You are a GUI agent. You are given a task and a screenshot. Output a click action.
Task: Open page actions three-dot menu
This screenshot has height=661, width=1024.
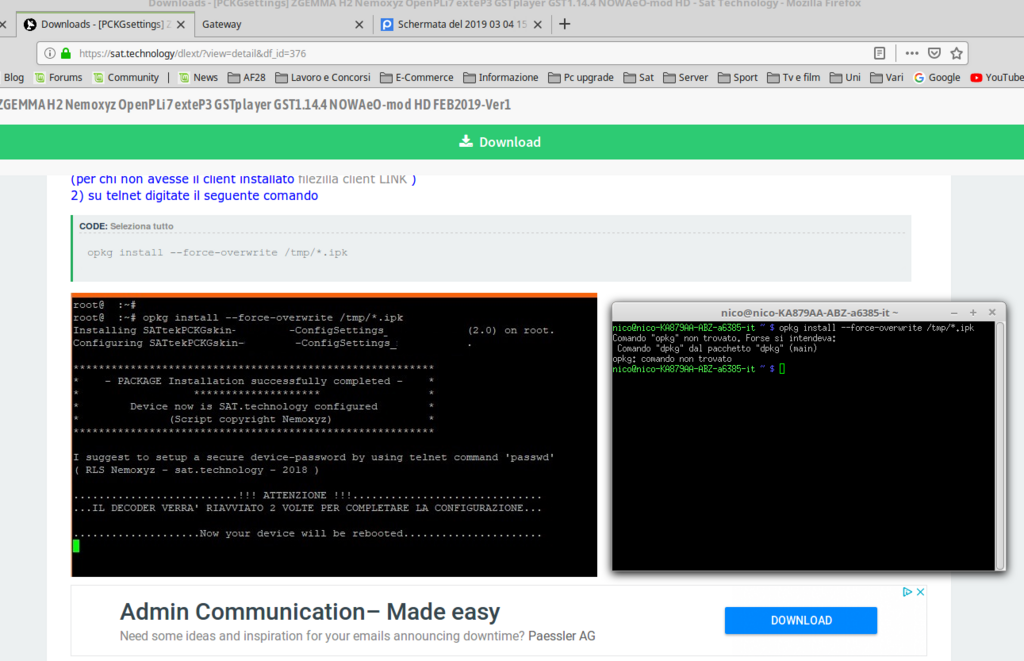912,54
